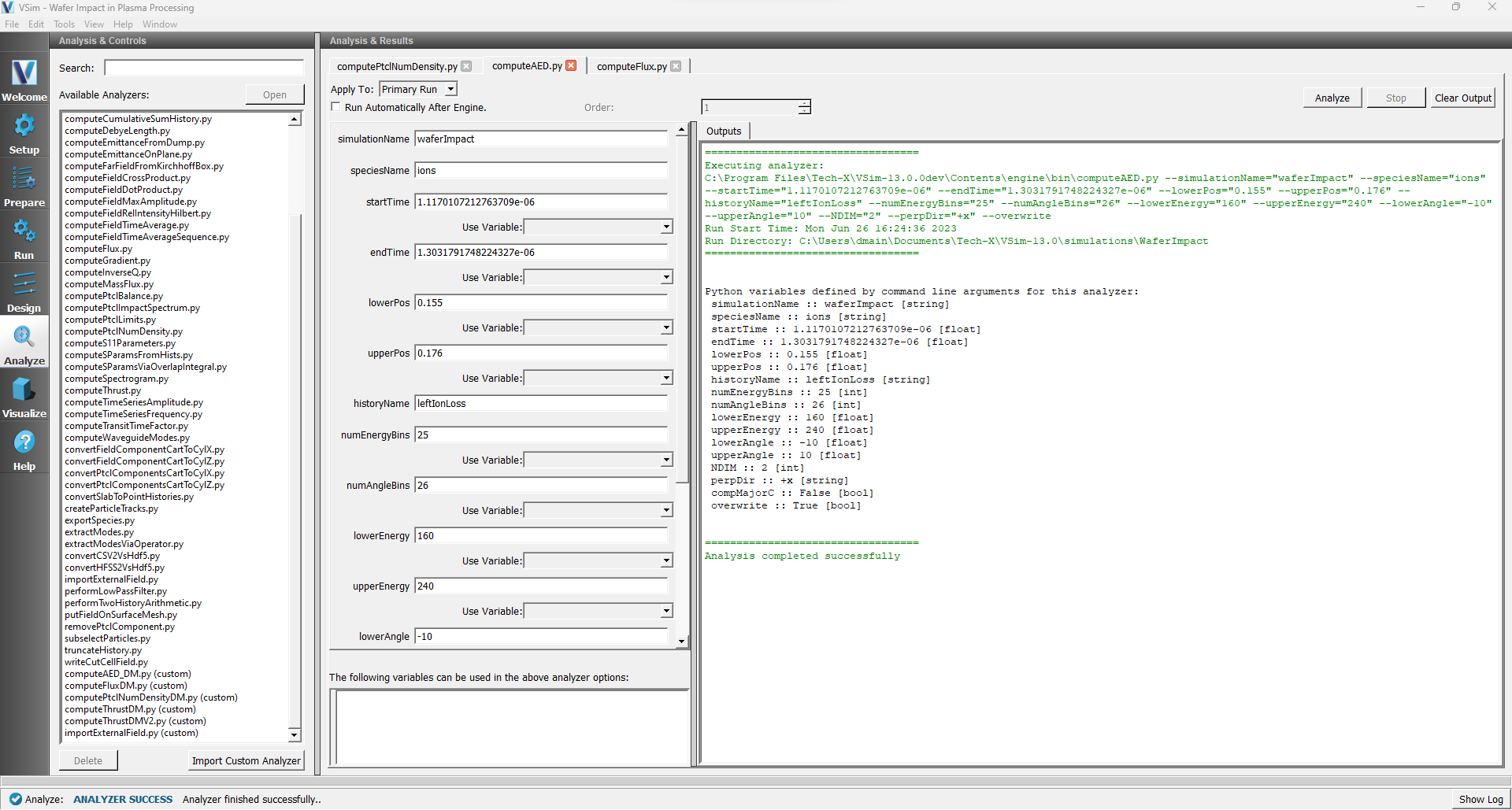
Task: Show Log button in status bar
Action: (1480, 799)
